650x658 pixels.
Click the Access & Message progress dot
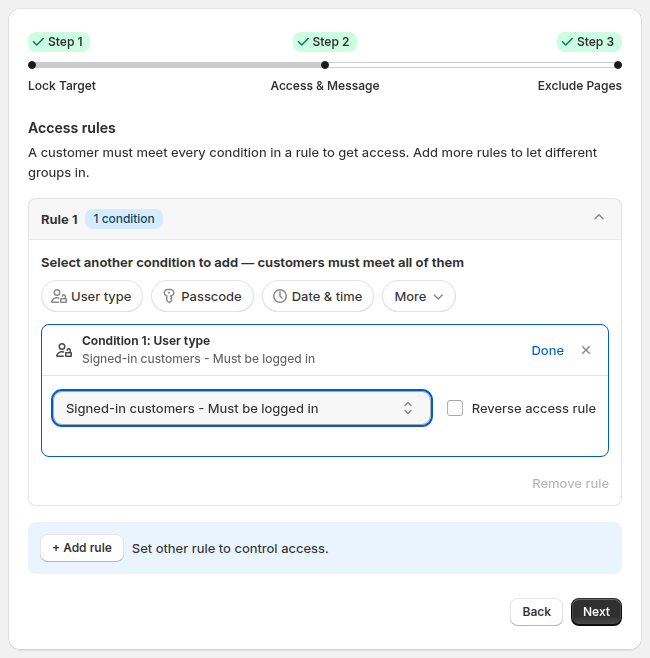[x=325, y=65]
